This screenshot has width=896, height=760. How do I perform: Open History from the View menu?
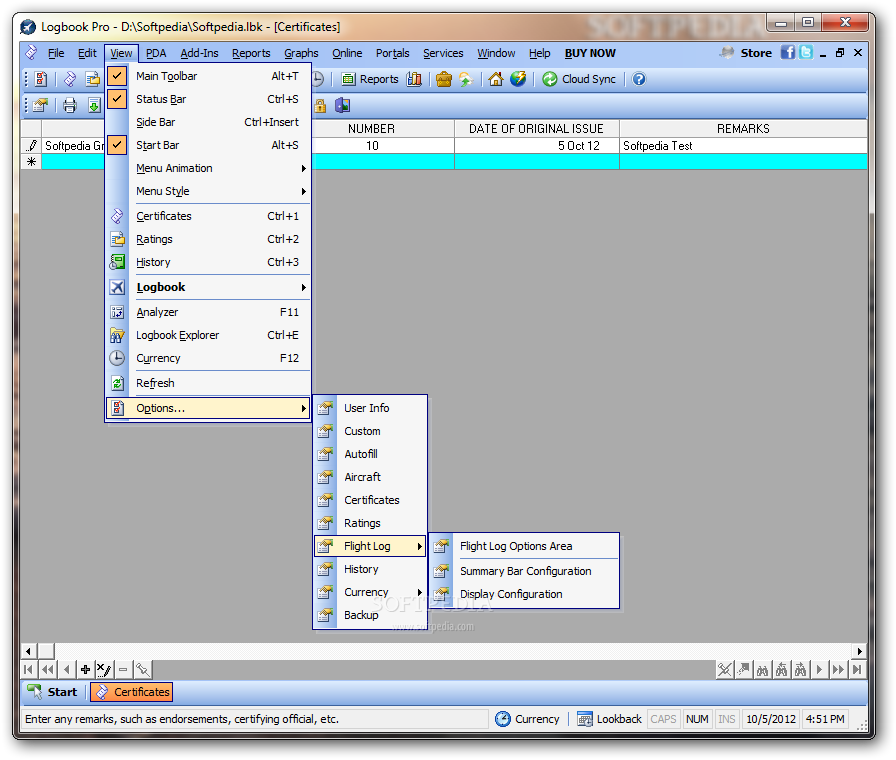click(208, 262)
